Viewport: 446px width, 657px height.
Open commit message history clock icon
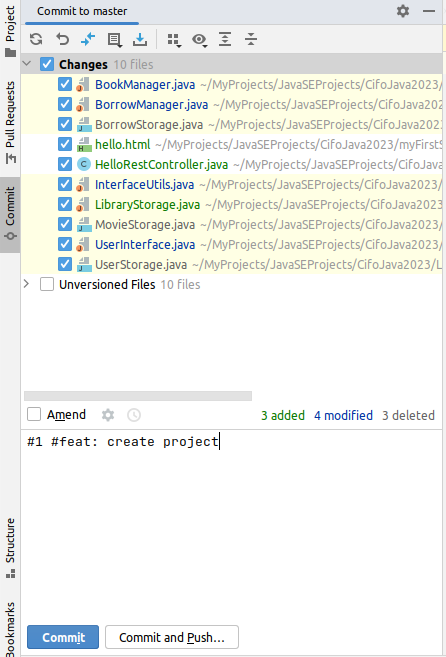[x=134, y=415]
